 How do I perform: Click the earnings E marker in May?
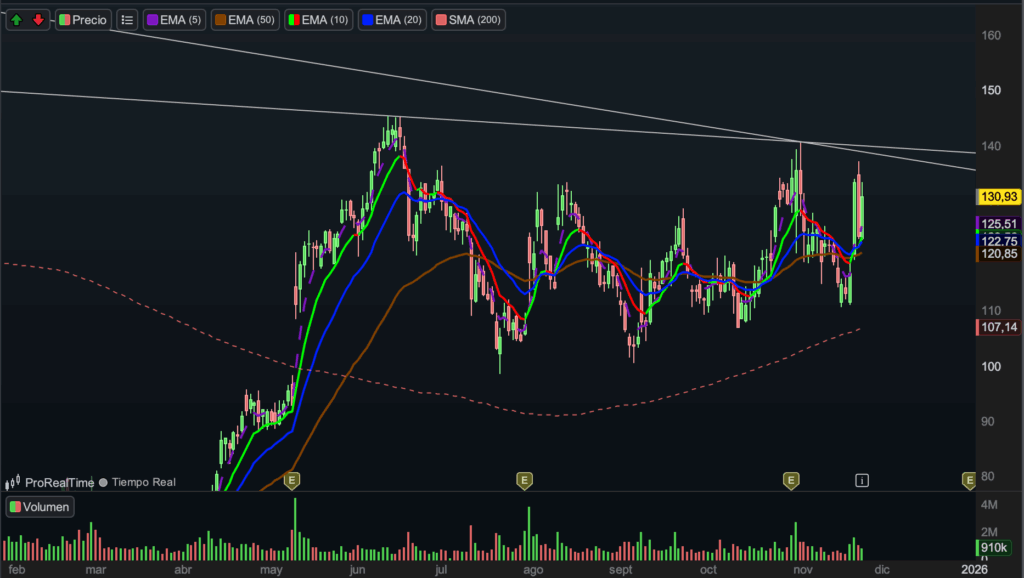click(292, 481)
